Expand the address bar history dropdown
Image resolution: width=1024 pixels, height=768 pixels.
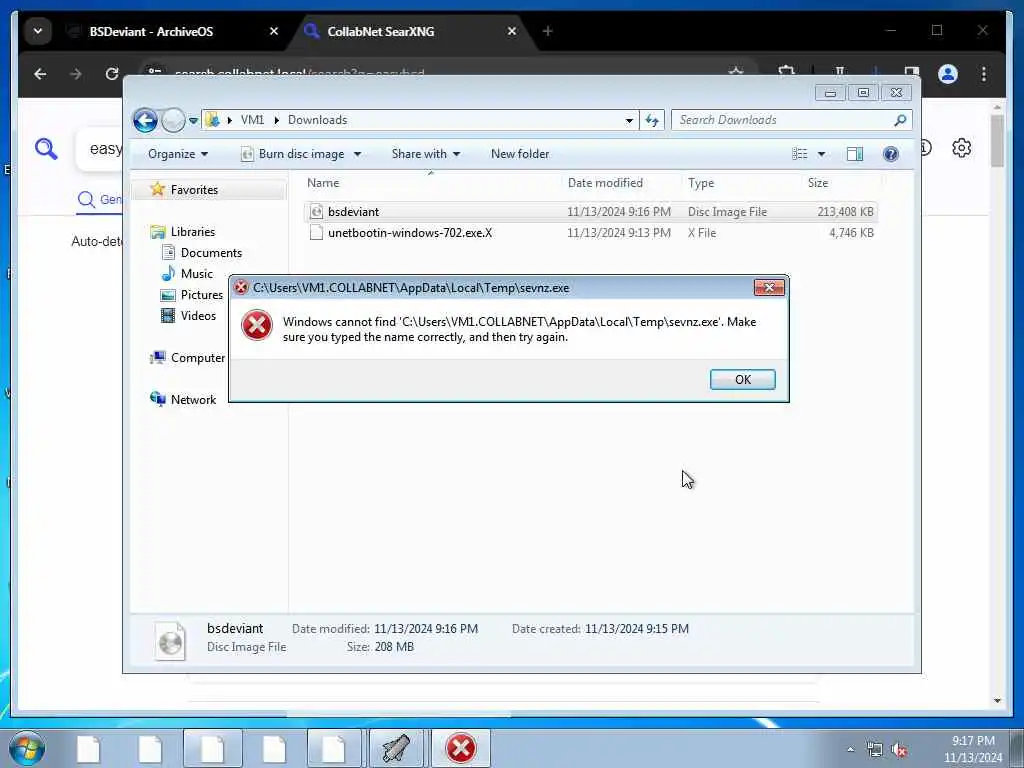point(629,120)
